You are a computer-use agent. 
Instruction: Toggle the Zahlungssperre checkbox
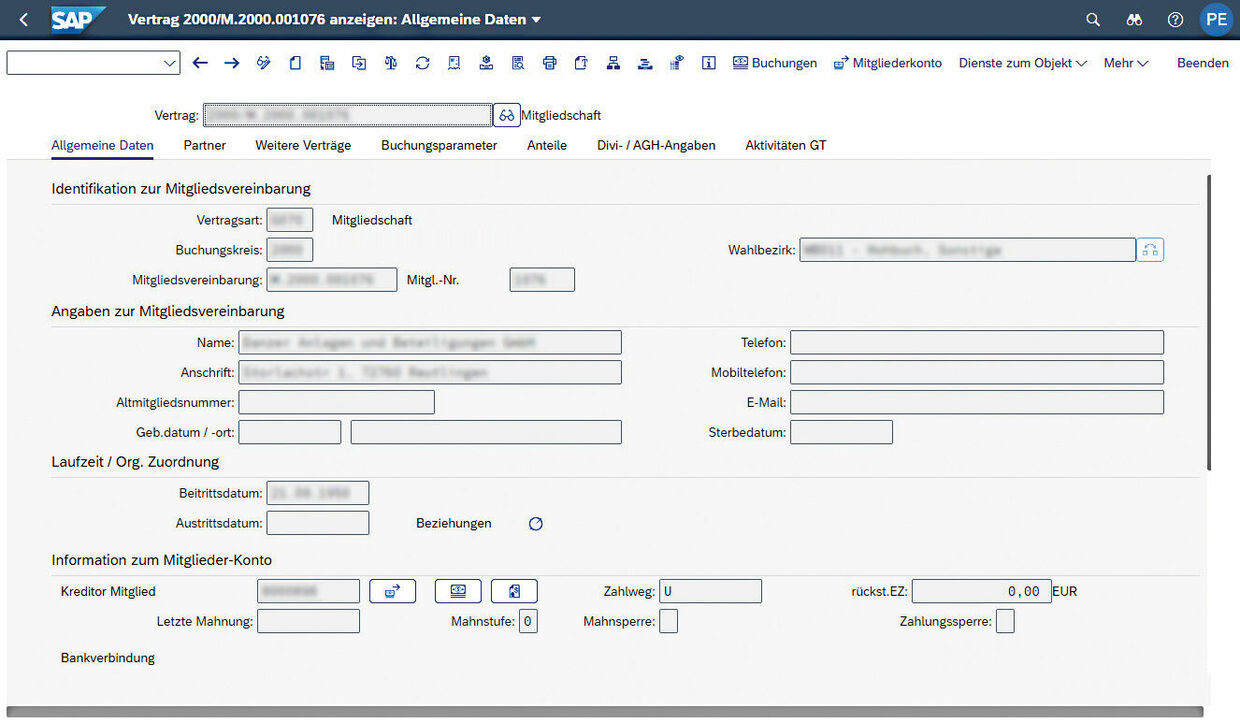(1005, 622)
